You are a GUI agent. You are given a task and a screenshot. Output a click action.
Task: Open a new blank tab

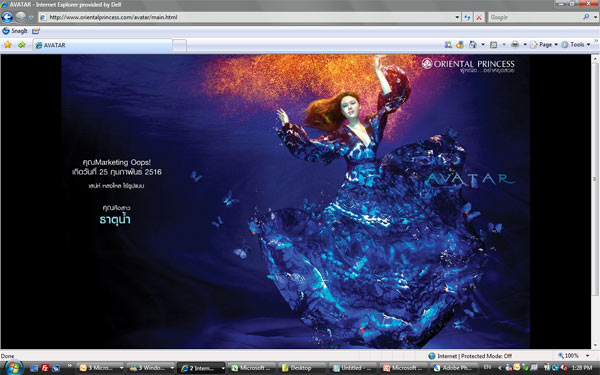coord(179,46)
